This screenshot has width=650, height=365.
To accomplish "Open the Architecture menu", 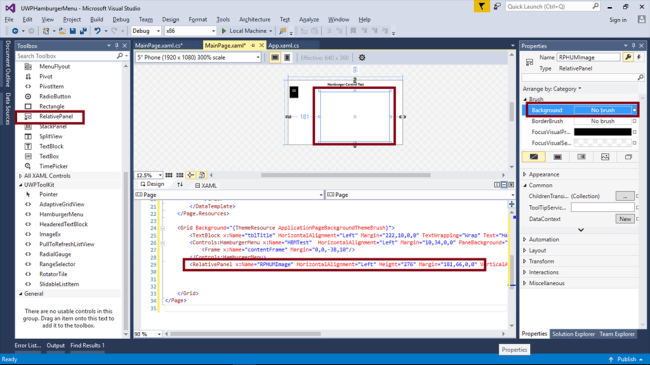I will click(255, 19).
